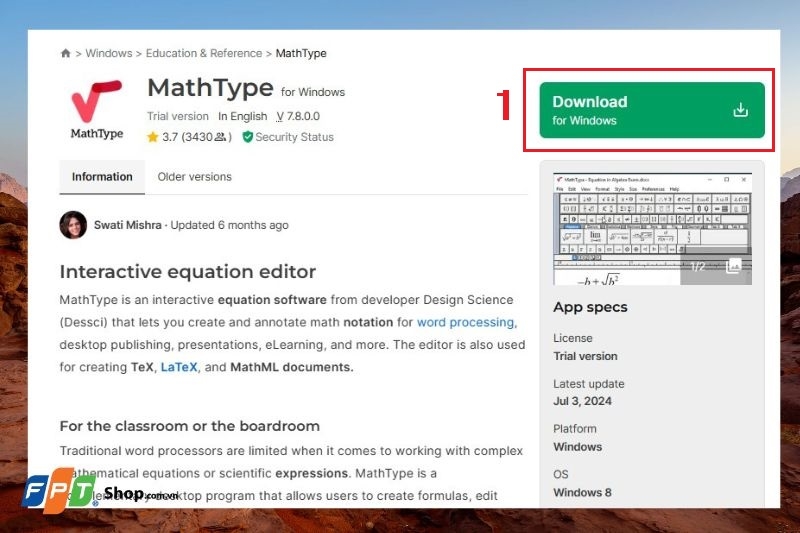Click the MathType breadcrumb text
Image resolution: width=800 pixels, height=533 pixels.
pyautogui.click(x=301, y=53)
